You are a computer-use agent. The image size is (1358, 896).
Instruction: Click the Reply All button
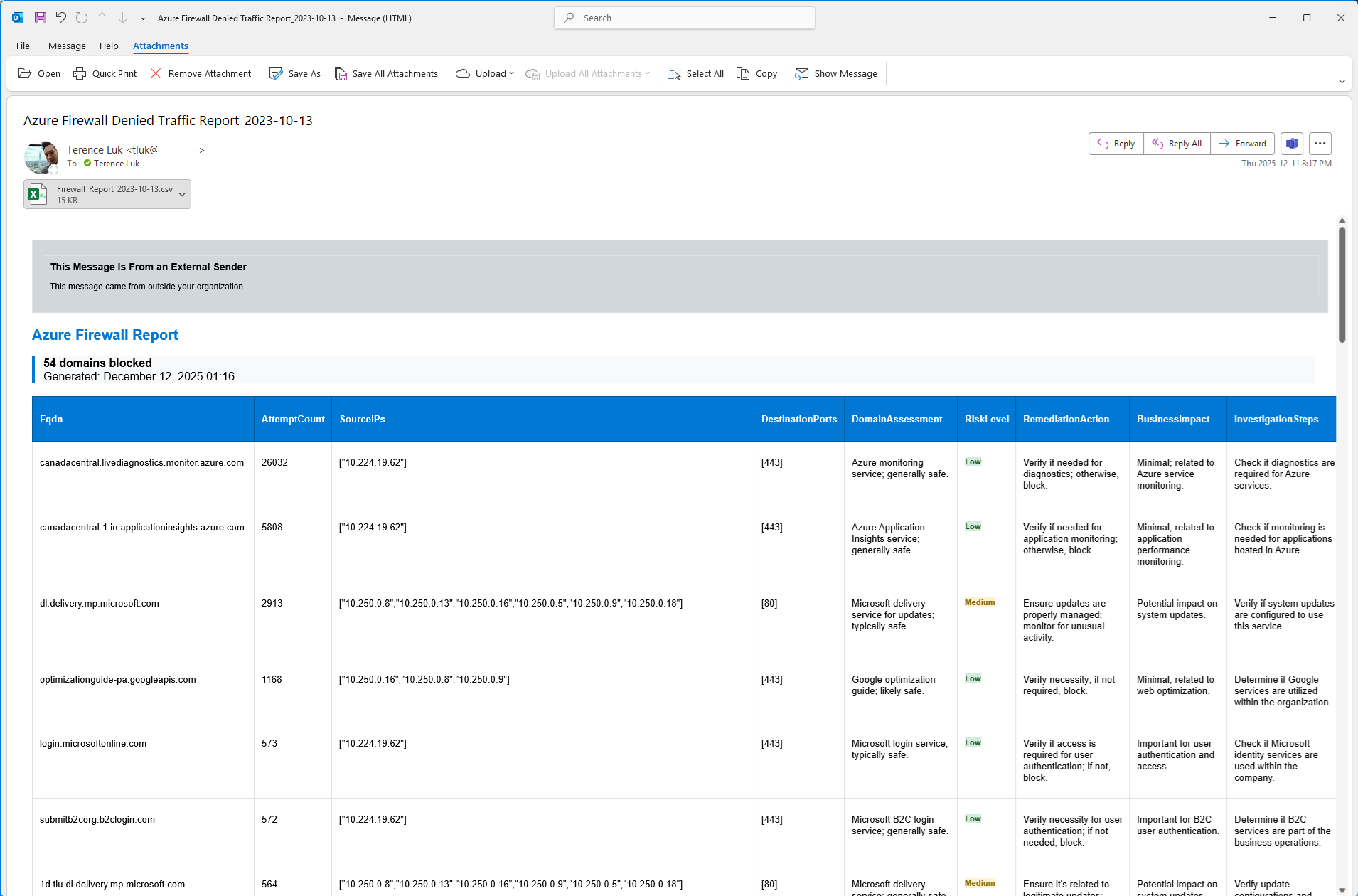pos(1177,144)
